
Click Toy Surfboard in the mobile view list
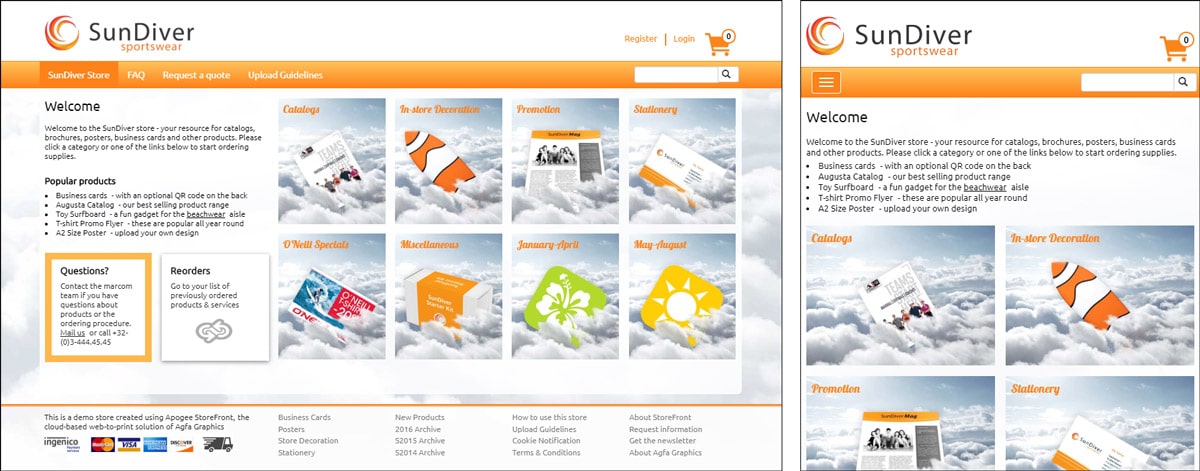846,187
